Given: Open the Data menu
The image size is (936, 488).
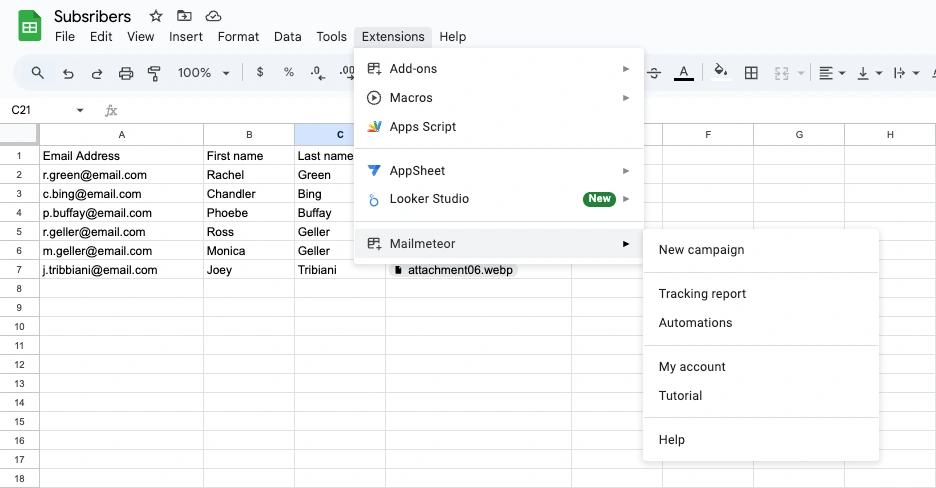Looking at the screenshot, I should pos(287,37).
